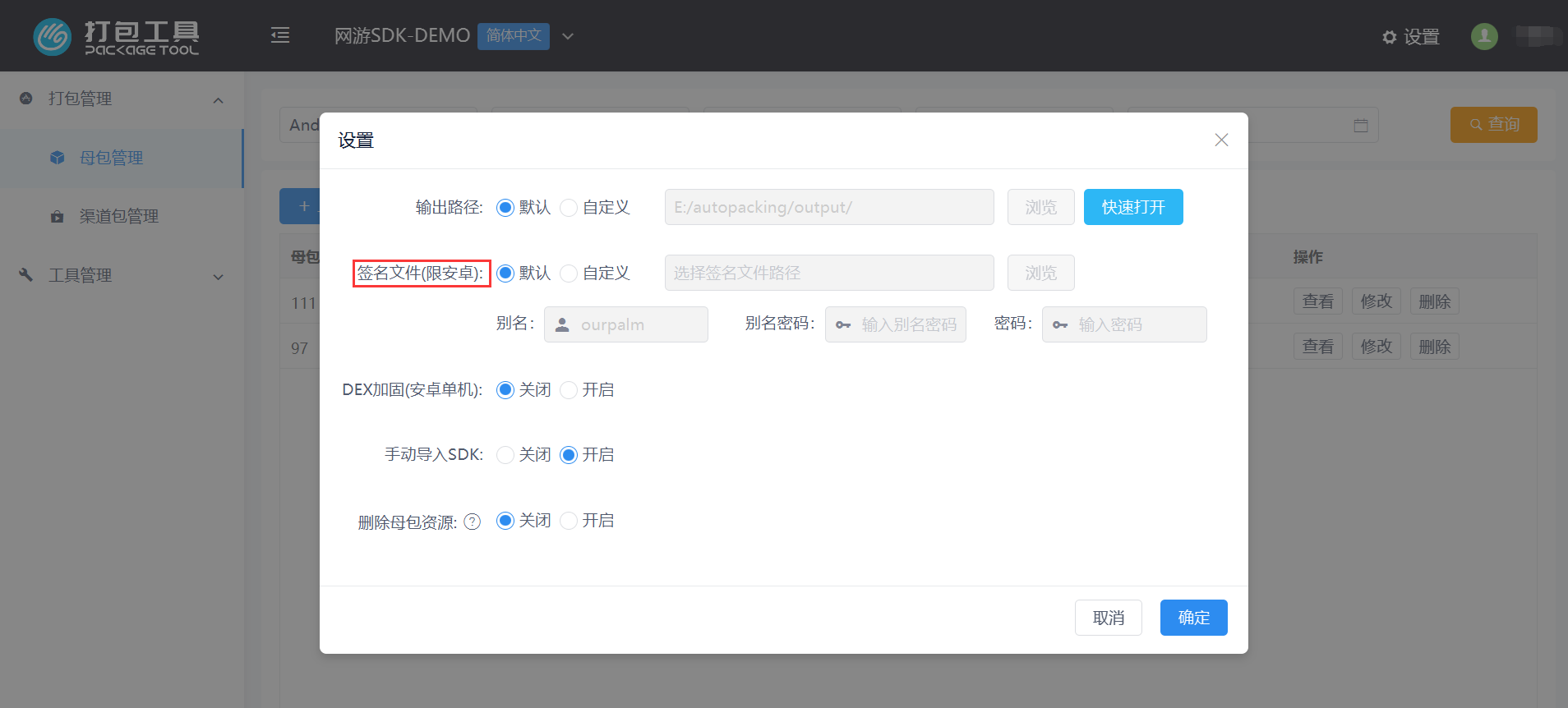The image size is (1568, 708).
Task: Collapse the 打包管理 menu section
Action: (x=218, y=100)
